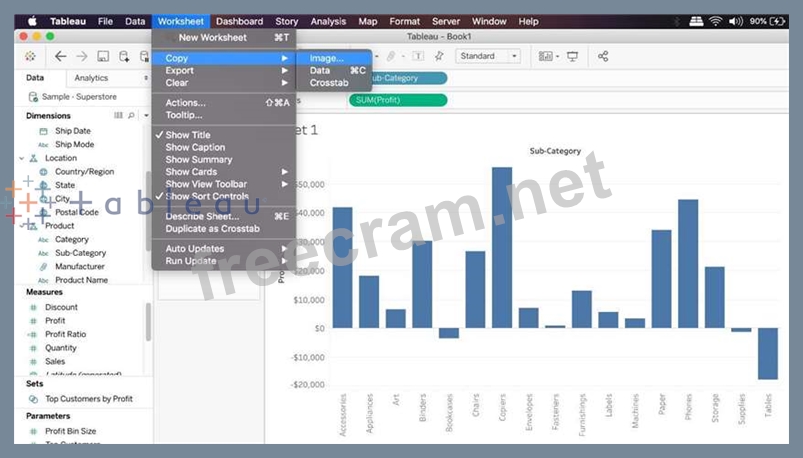Collapse the Location folder in Dimensions
Screen dimensions: 803x458
pyautogui.click(x=22, y=158)
